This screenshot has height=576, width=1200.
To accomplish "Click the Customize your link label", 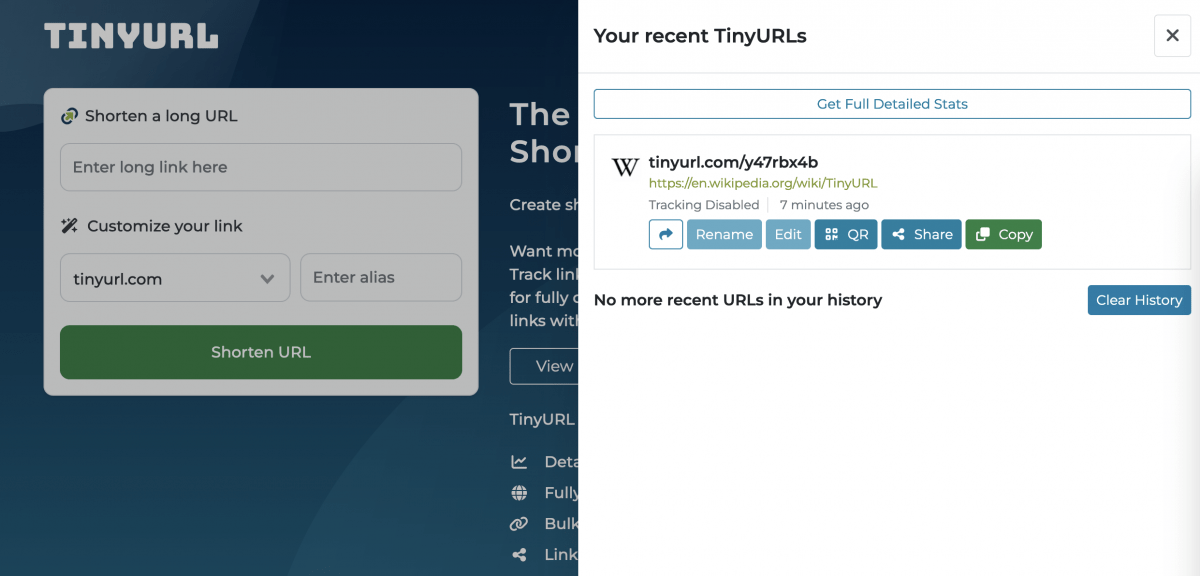I will [x=165, y=226].
